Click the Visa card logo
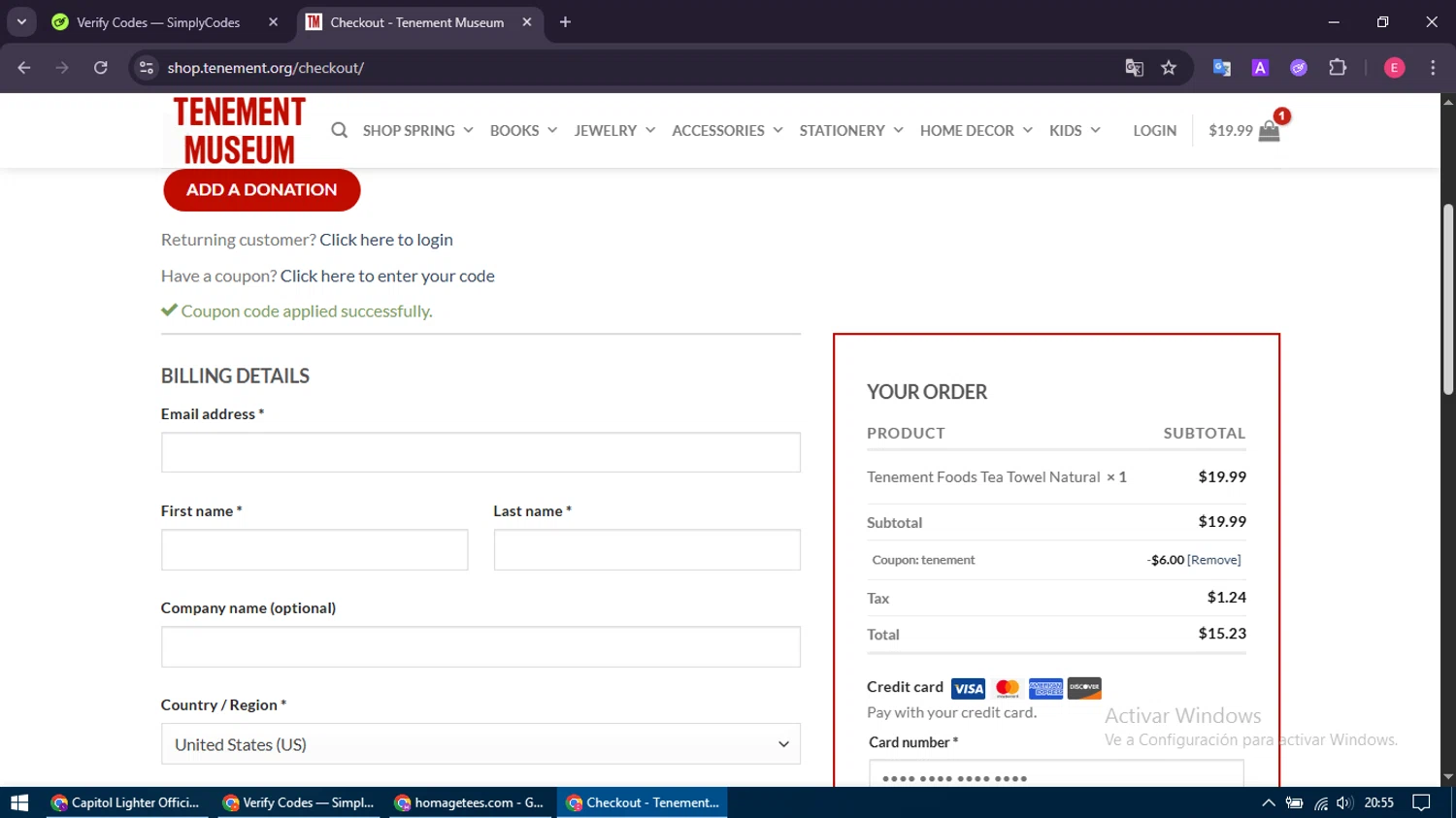Screen dimensions: 1456x818 point(968,688)
